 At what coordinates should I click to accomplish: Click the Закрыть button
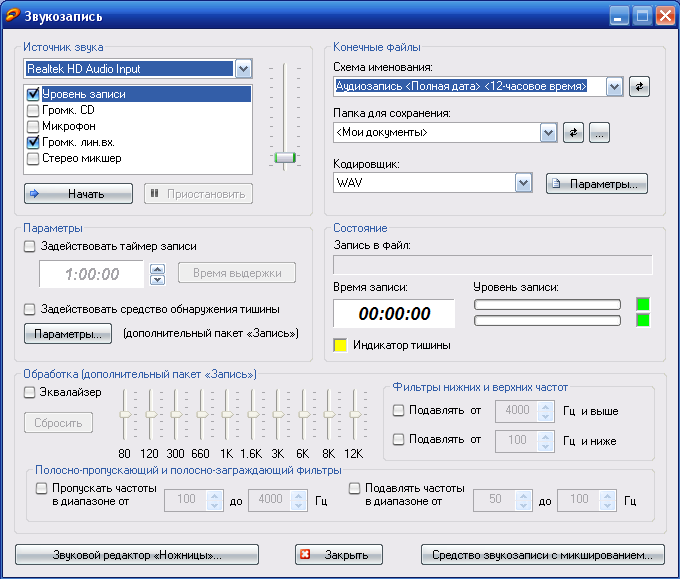click(x=339, y=554)
